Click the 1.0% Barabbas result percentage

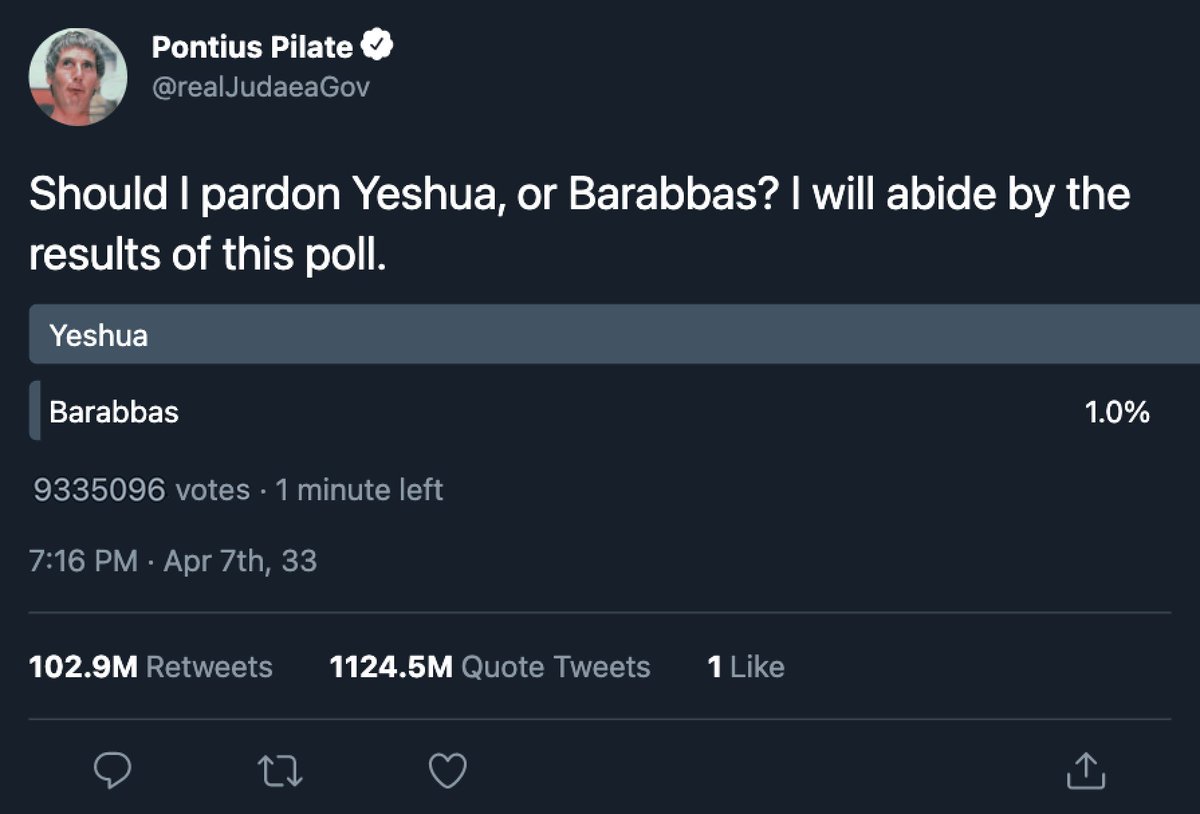1117,412
